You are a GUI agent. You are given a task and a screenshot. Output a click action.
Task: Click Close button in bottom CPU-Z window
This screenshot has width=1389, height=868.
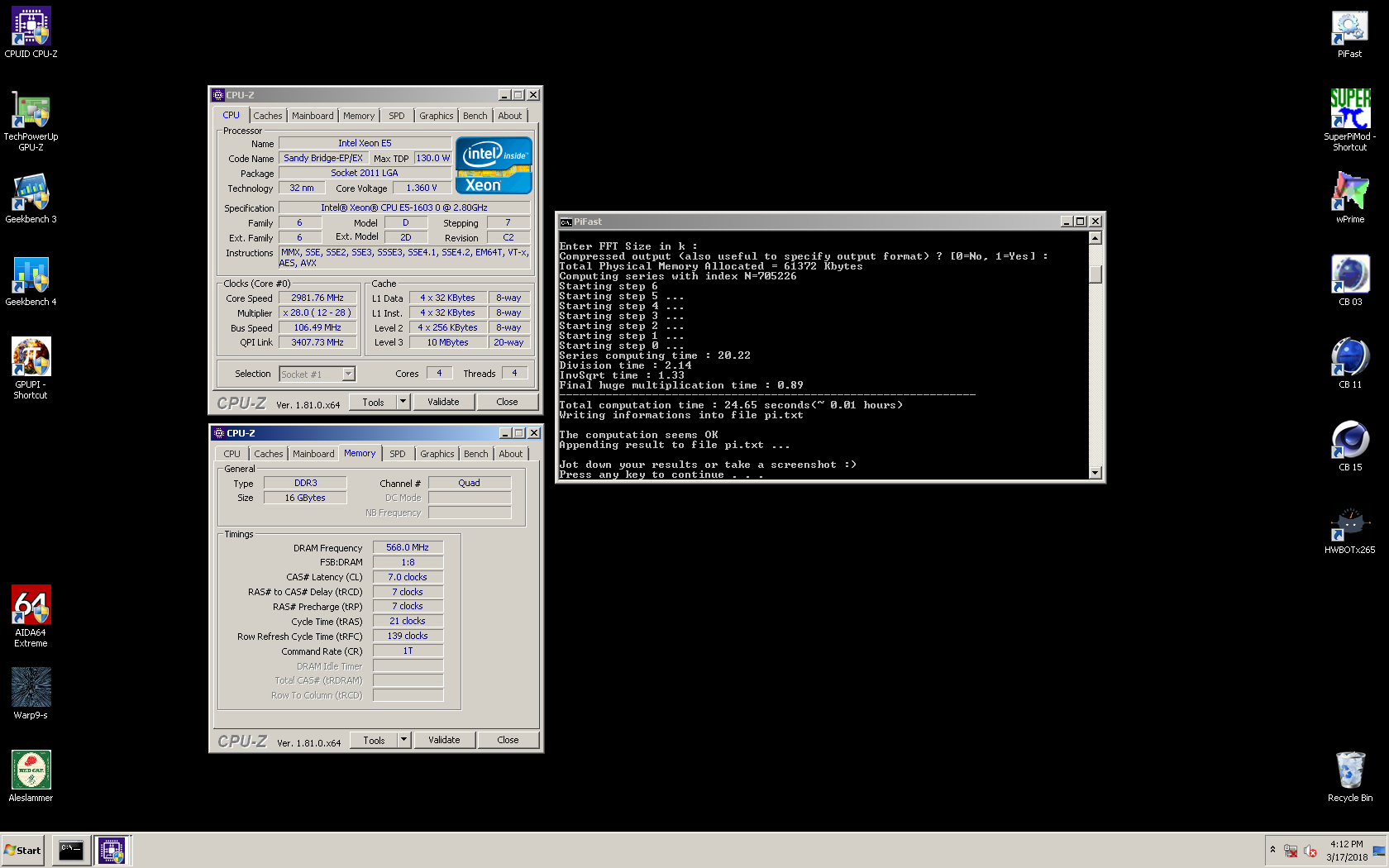click(508, 741)
